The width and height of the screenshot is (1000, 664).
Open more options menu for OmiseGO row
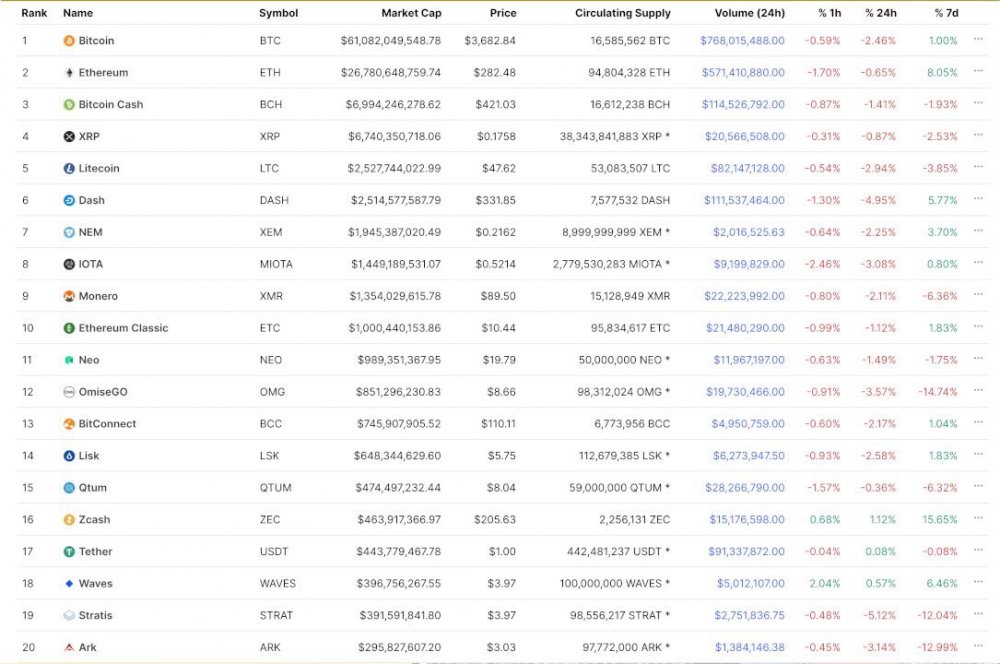(x=978, y=390)
